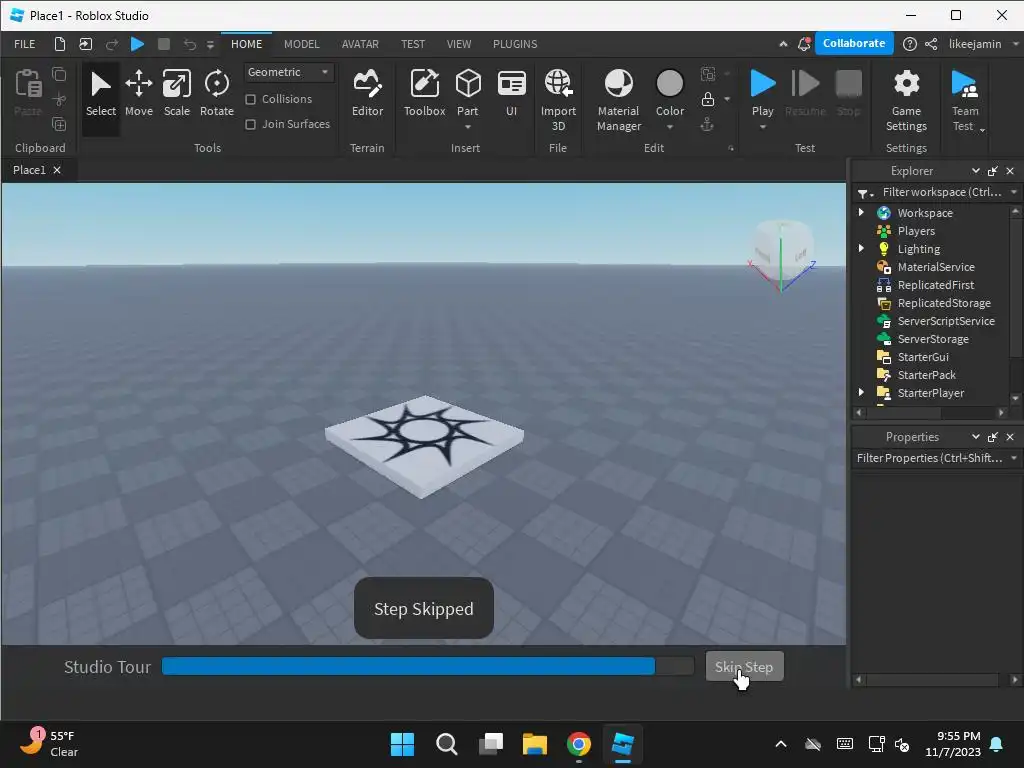Screen dimensions: 1024x768
Task: Click the share icon beside username
Action: 931,44
